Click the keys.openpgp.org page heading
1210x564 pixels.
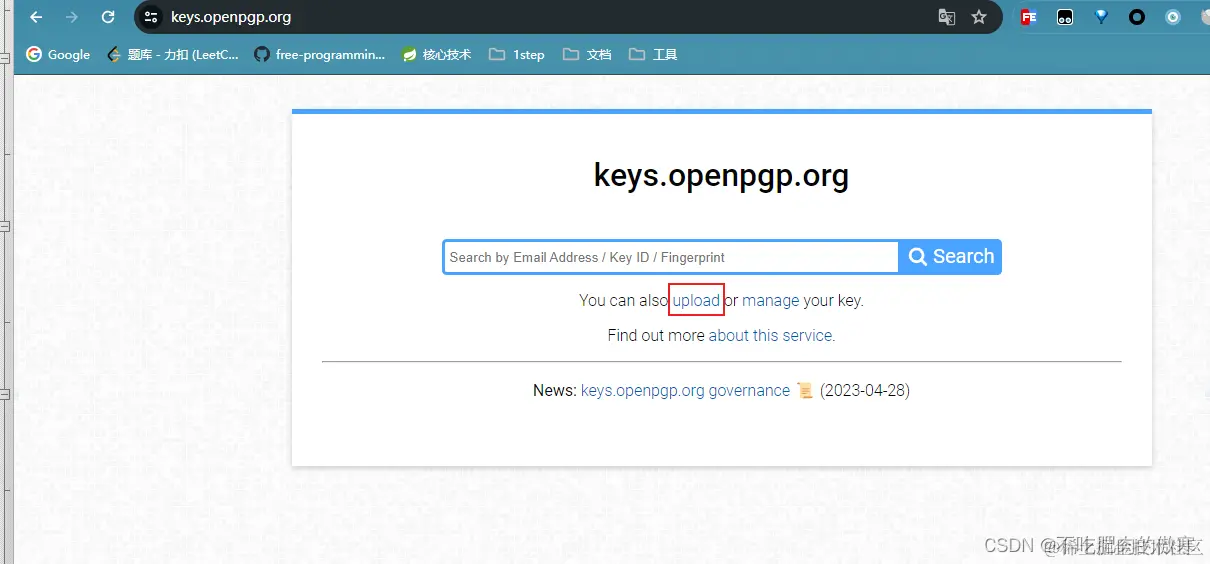tap(721, 176)
